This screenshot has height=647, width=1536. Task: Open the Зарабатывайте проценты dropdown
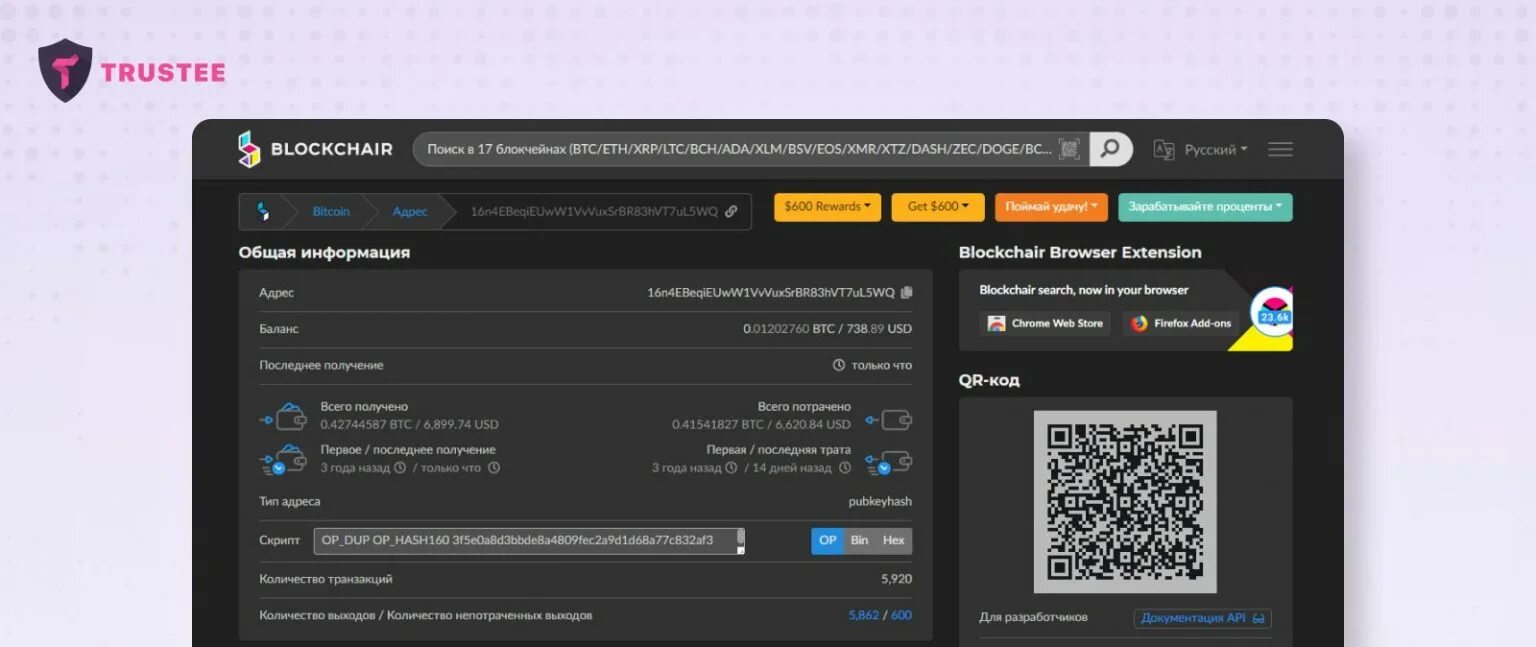(x=1205, y=207)
